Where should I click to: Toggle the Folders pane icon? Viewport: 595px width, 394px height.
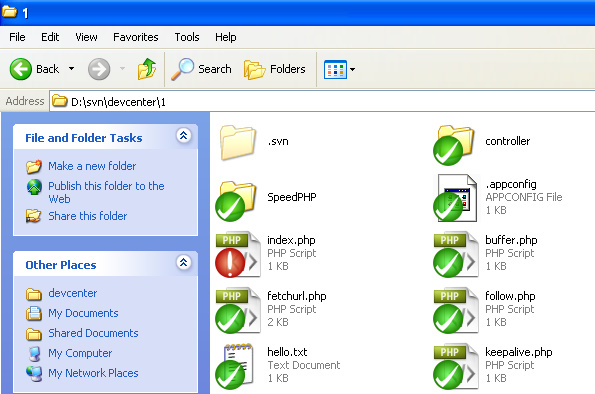[x=254, y=69]
